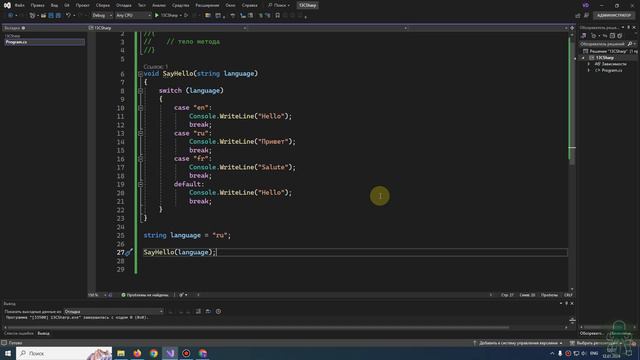640x360 pixels.
Task: Click the Windows taskbar search field
Action: point(64,353)
